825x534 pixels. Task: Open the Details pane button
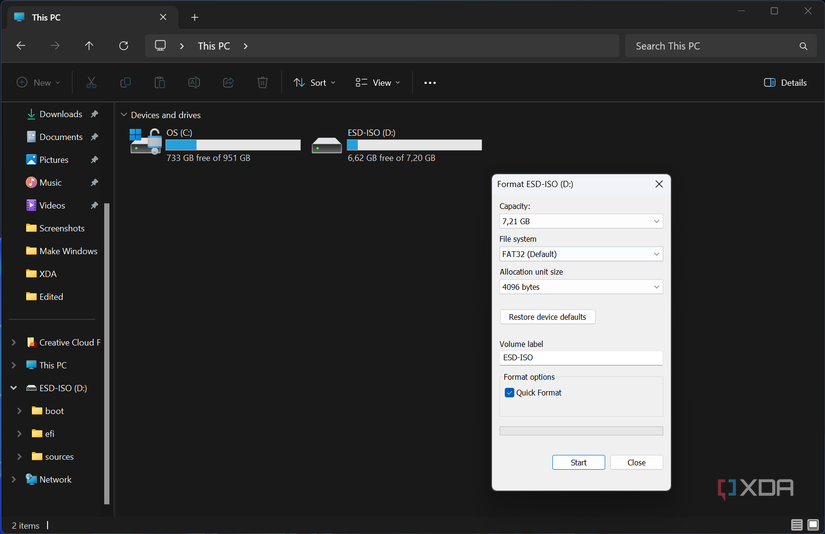[785, 83]
